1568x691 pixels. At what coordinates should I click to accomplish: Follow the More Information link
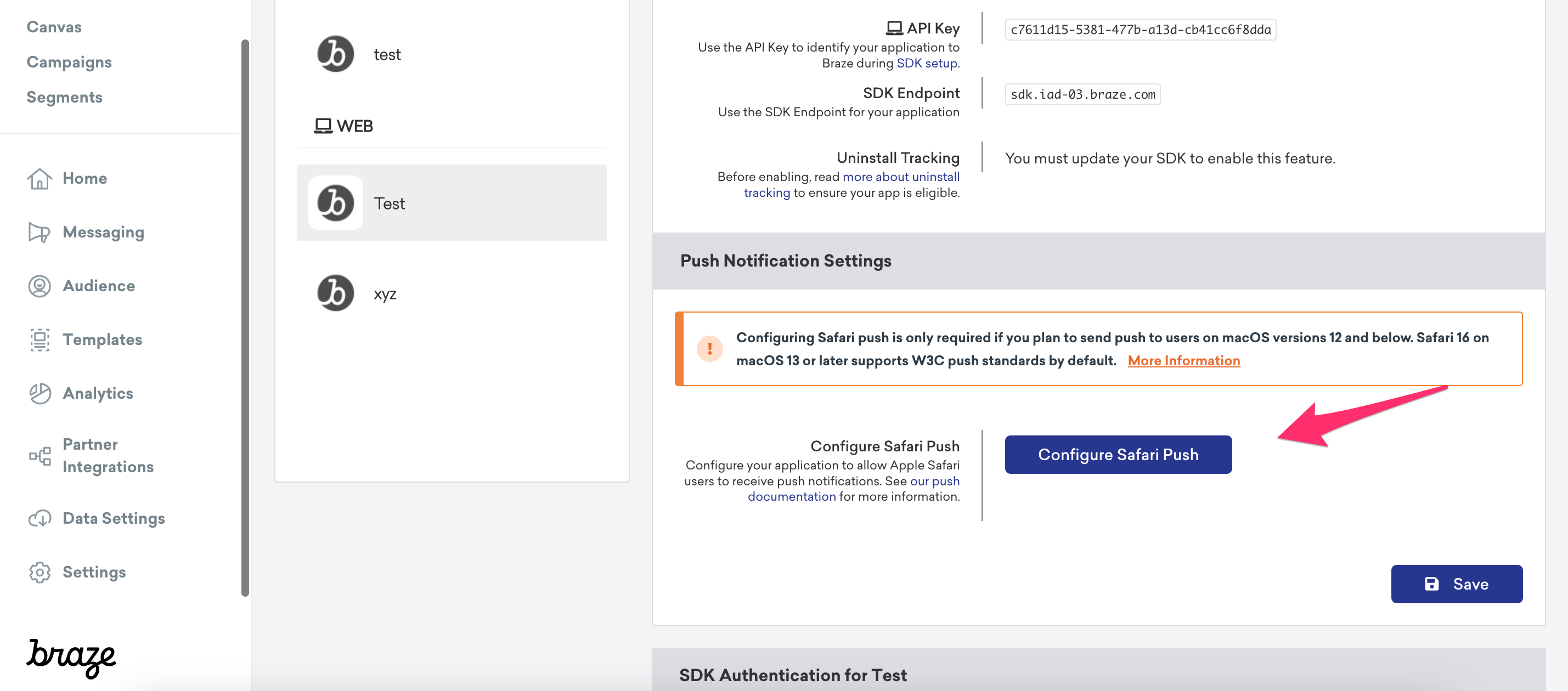coord(1183,361)
